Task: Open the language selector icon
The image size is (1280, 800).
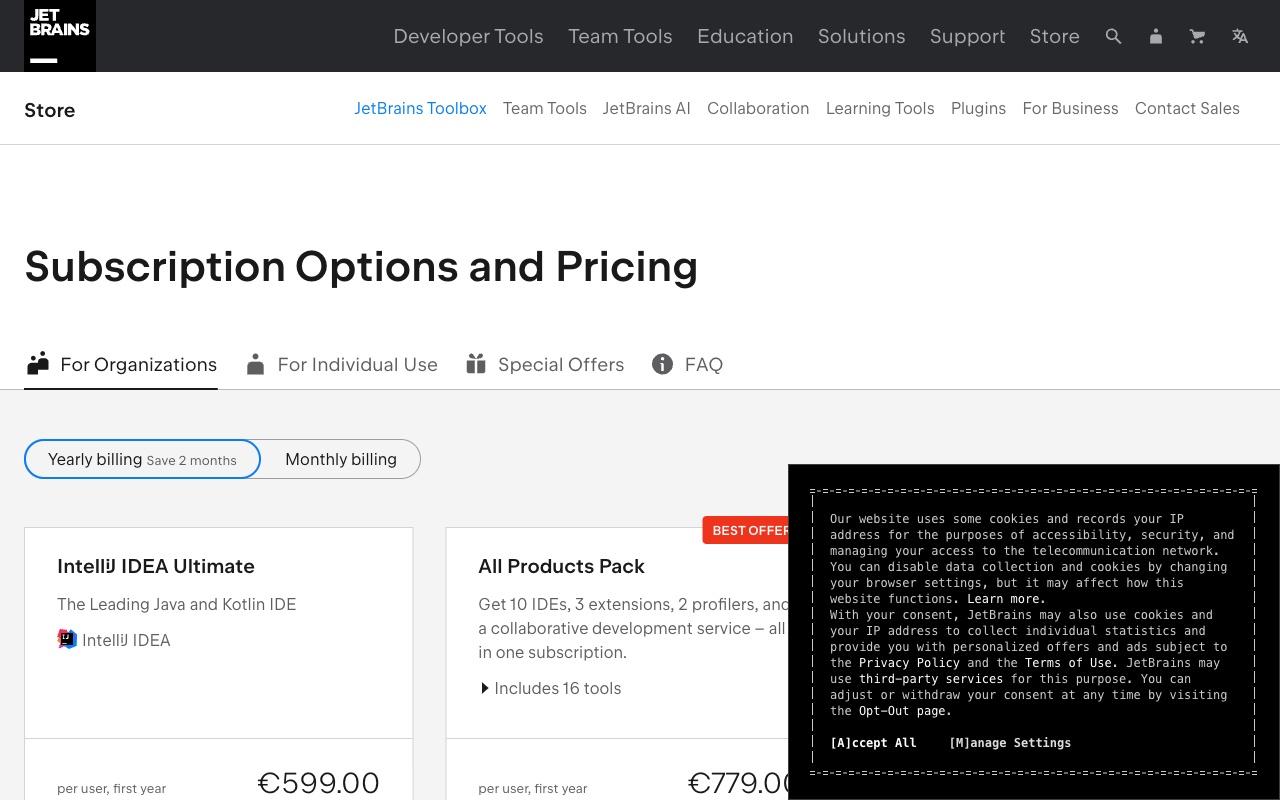Action: tap(1240, 36)
